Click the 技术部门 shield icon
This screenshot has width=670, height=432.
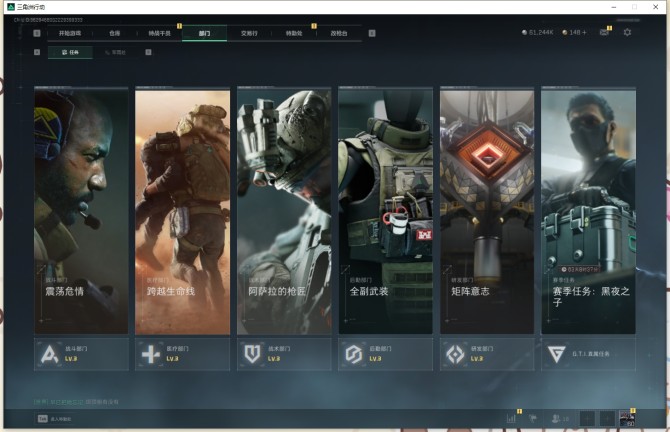point(252,354)
